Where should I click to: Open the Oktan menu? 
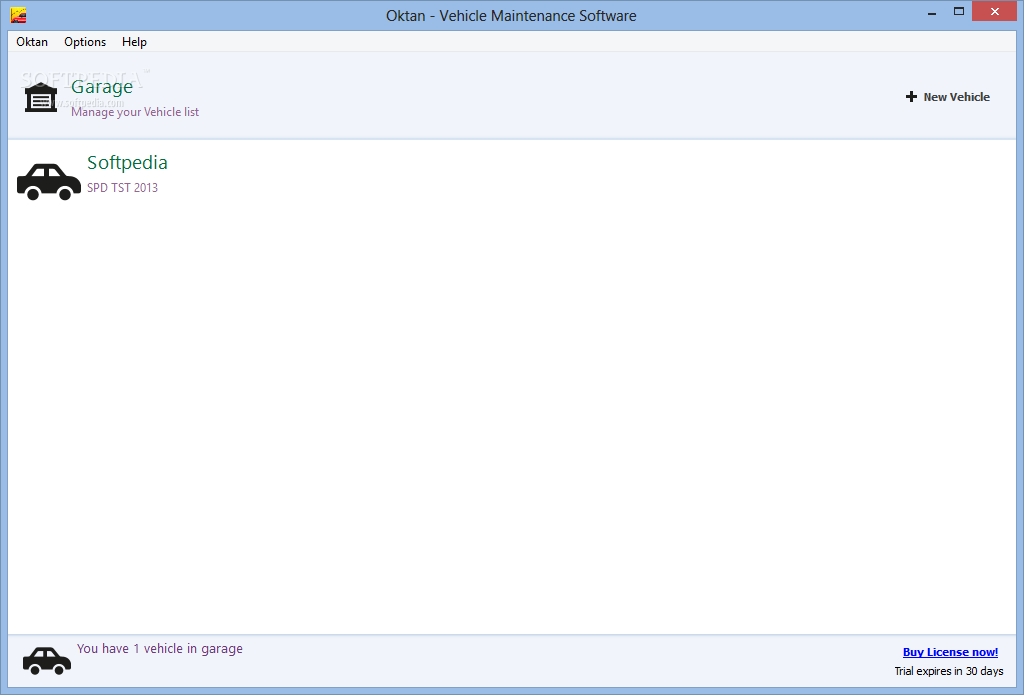(32, 42)
